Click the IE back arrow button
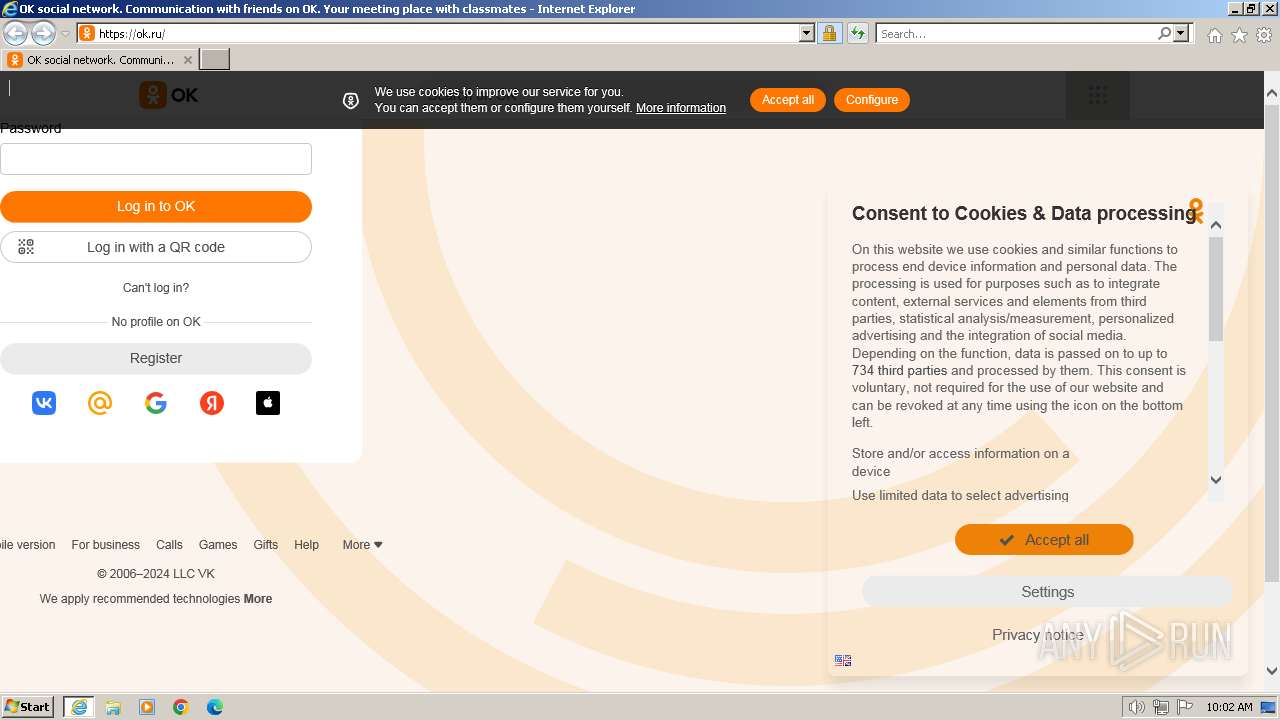Viewport: 1280px width, 720px height. [15, 33]
